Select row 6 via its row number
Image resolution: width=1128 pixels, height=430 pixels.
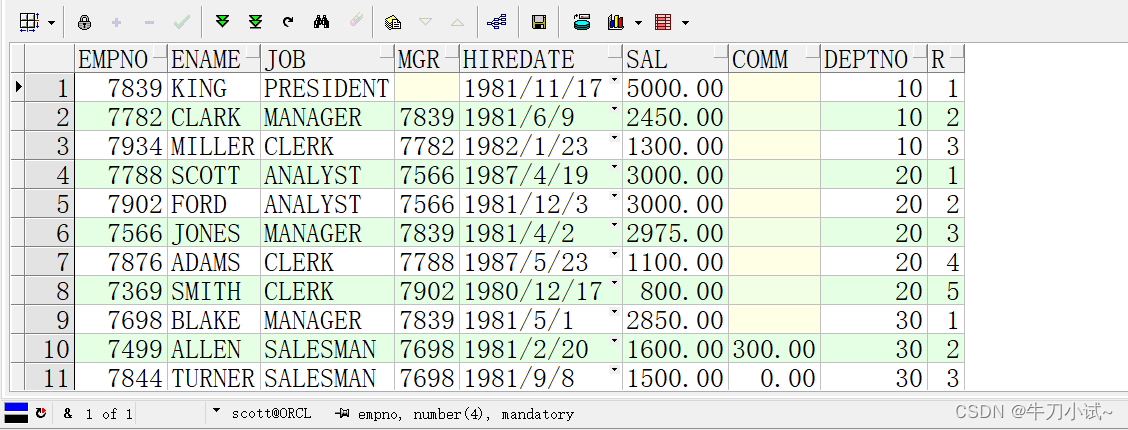[x=49, y=233]
